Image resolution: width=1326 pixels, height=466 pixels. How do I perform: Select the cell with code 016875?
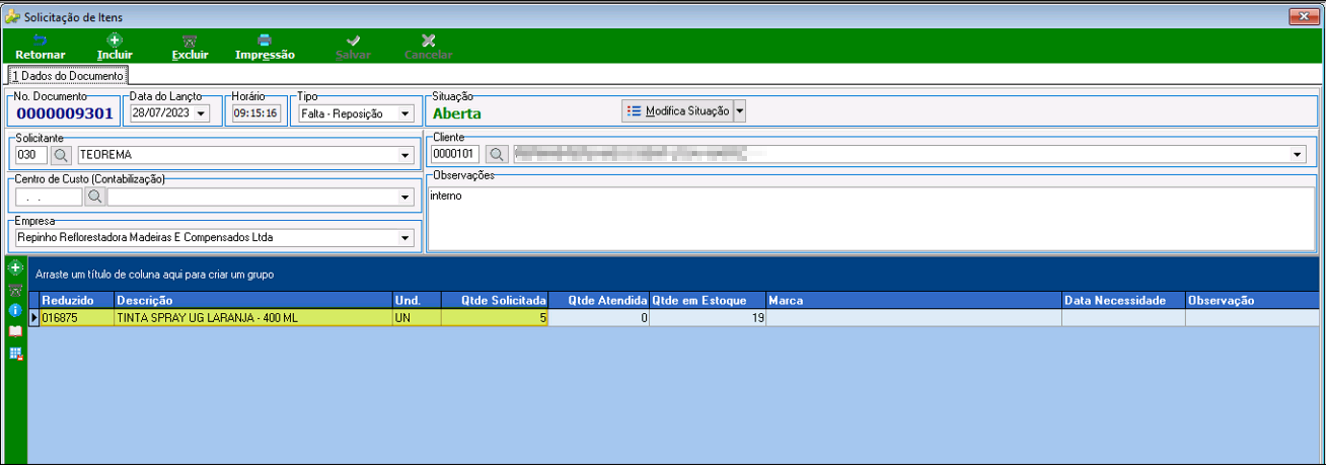point(77,318)
